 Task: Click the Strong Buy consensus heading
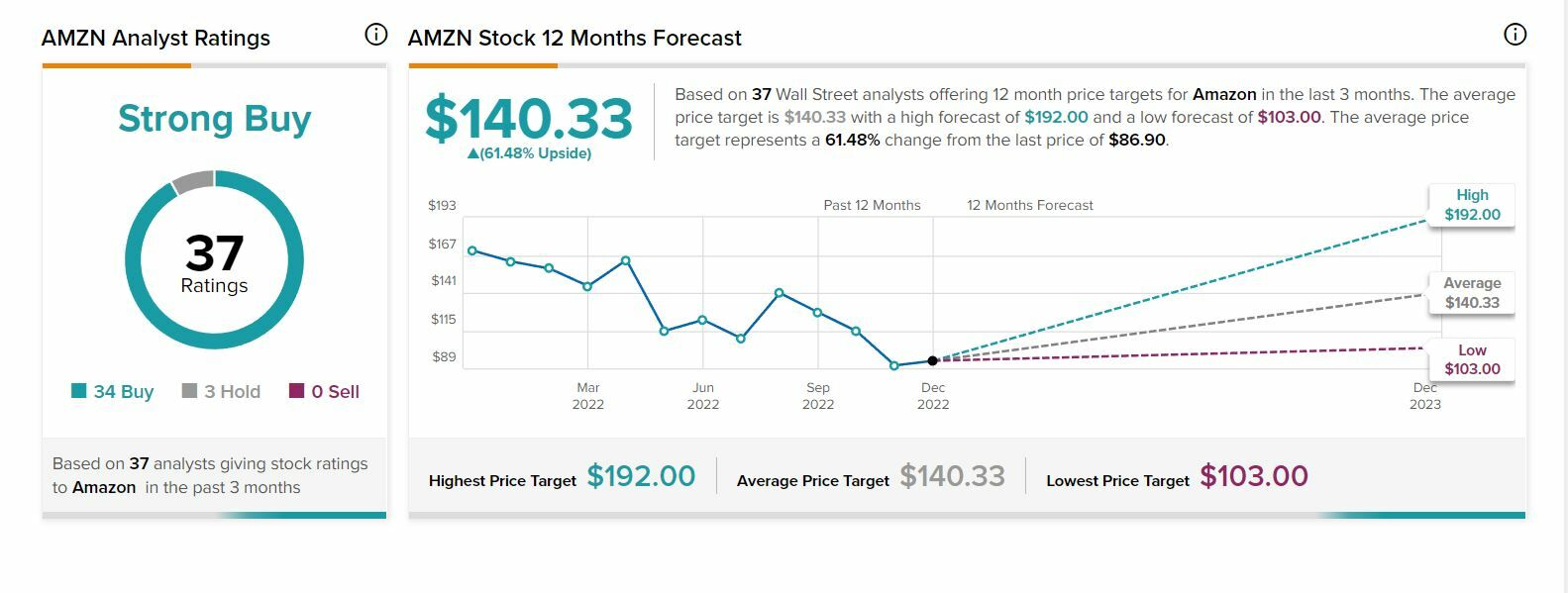tap(214, 119)
